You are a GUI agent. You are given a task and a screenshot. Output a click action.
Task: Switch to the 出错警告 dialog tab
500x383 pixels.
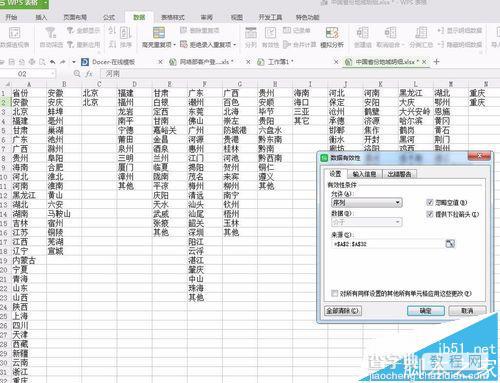(399, 174)
